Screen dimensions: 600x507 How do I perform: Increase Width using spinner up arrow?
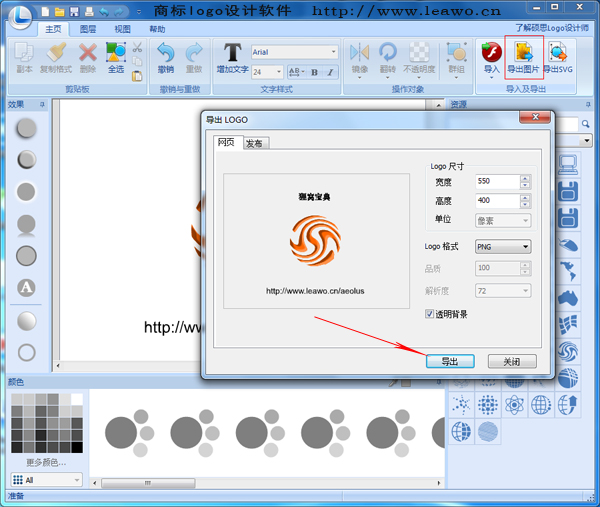click(x=525, y=178)
